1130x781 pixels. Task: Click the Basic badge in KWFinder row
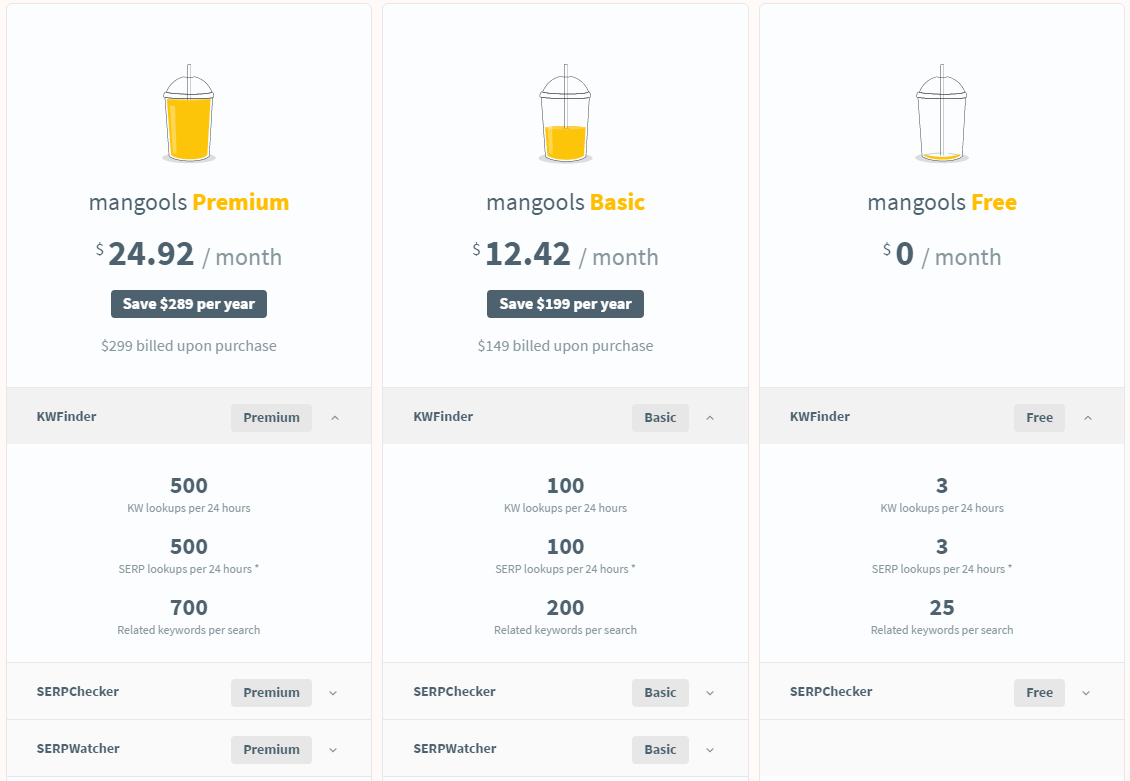tap(660, 418)
